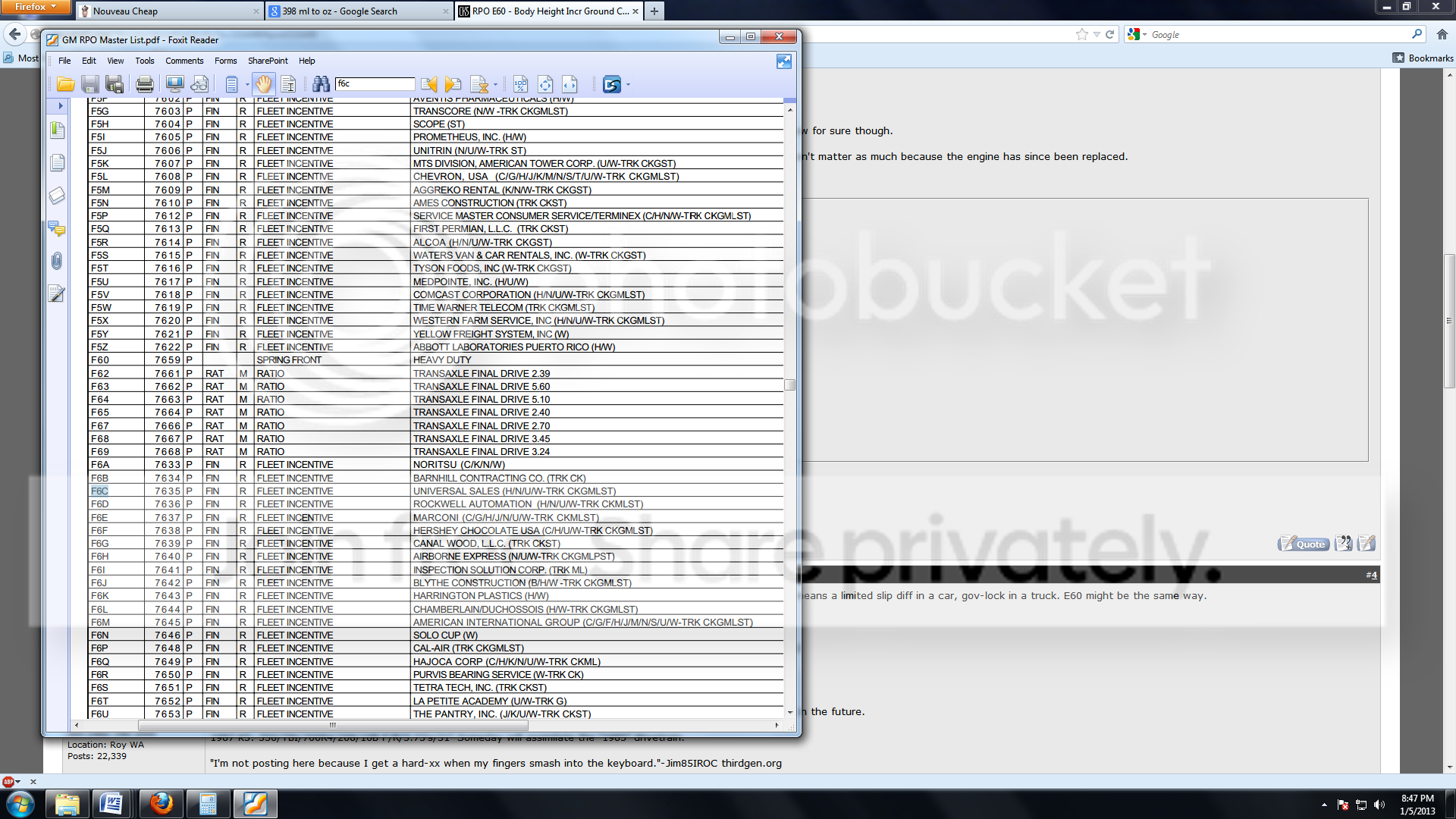Click the Print icon in Foxit toolbar
This screenshot has width=1456, height=819.
[x=145, y=84]
